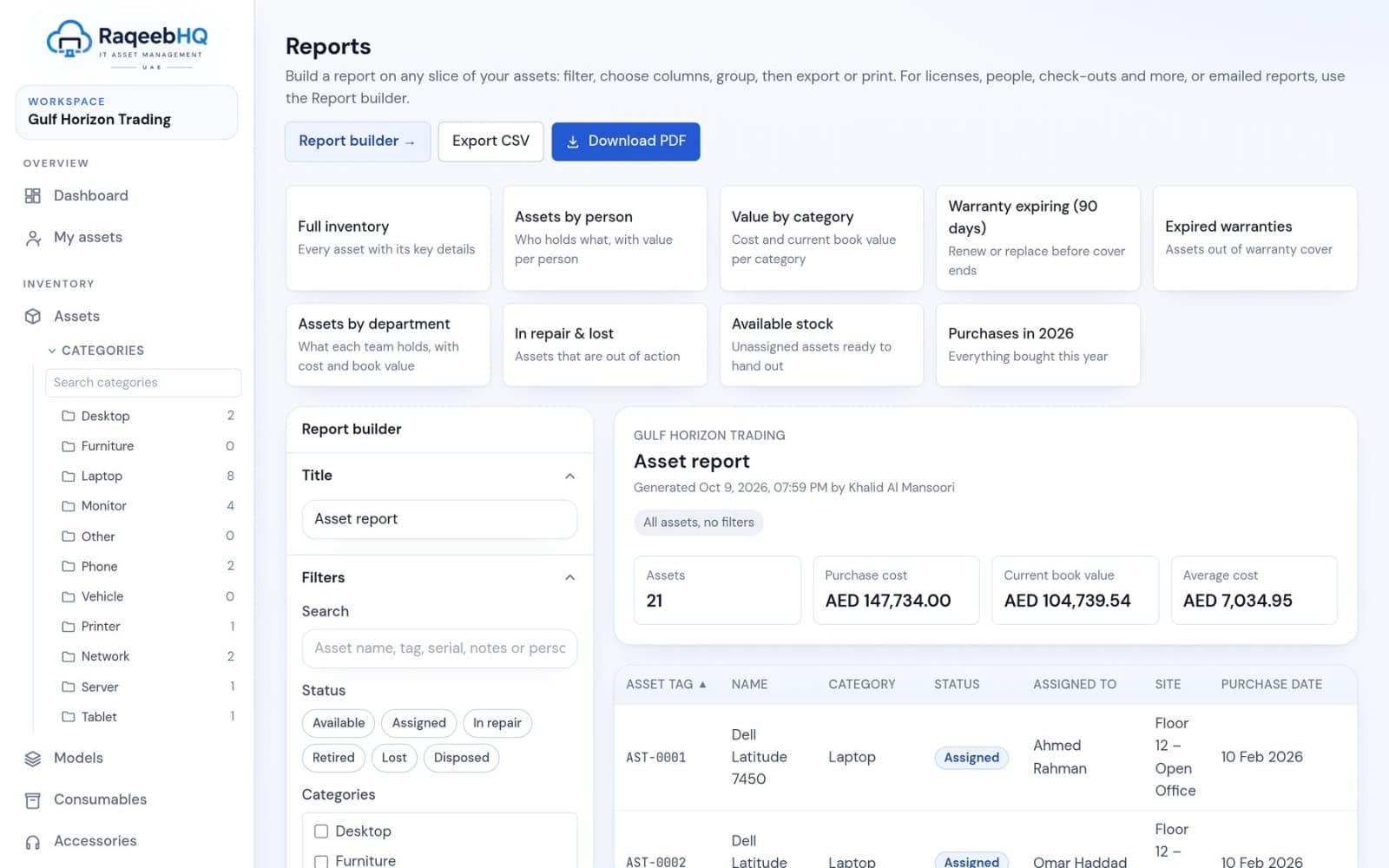Collapse the Filters section chevron
This screenshot has width=1389, height=868.
point(570,578)
